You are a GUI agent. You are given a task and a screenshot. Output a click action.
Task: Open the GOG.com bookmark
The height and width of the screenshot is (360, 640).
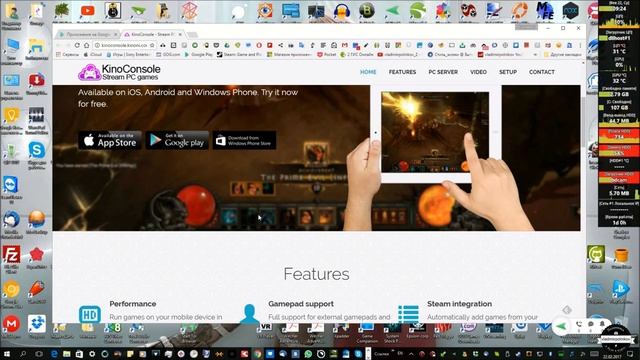[168, 54]
